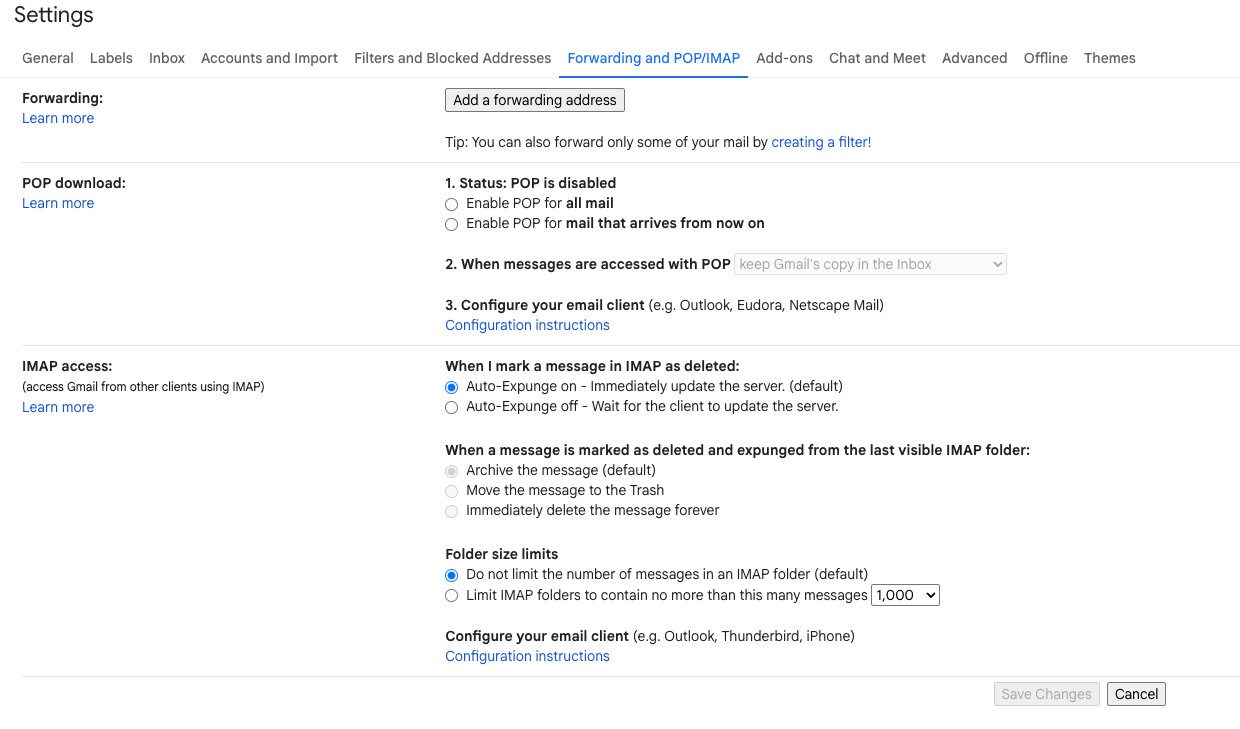This screenshot has width=1240, height=729.
Task: Open the 1,000 messages limit dropdown
Action: point(905,595)
